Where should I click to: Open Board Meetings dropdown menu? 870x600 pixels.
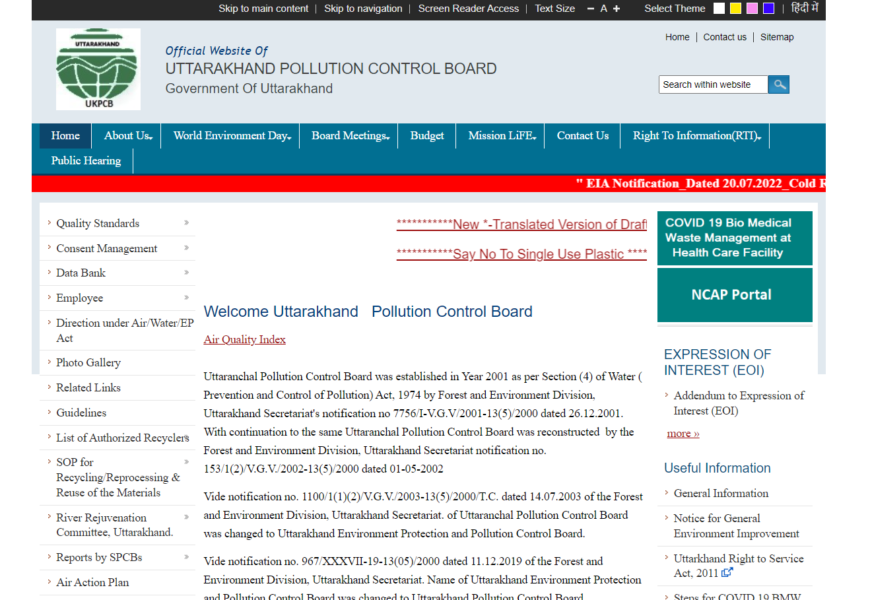[x=350, y=136]
